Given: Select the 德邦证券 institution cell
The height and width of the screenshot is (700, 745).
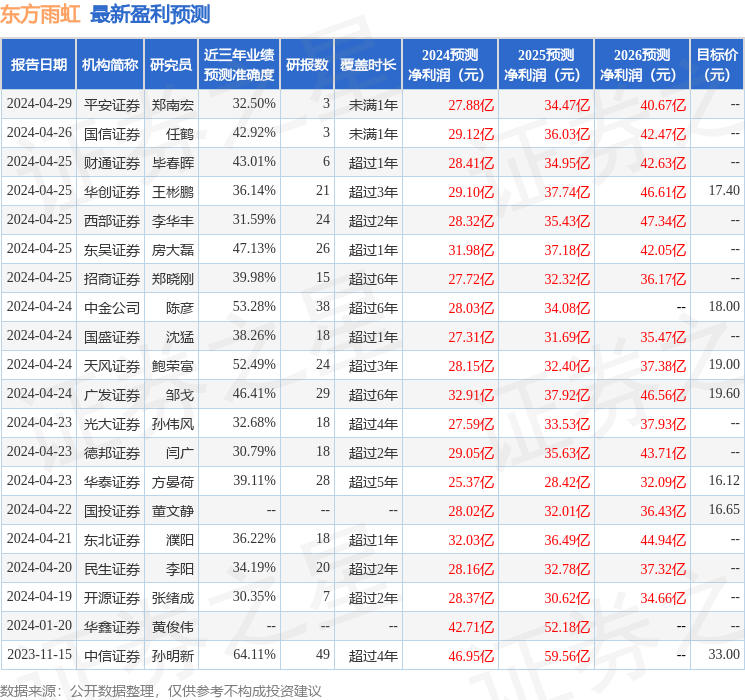Looking at the screenshot, I should [112, 452].
